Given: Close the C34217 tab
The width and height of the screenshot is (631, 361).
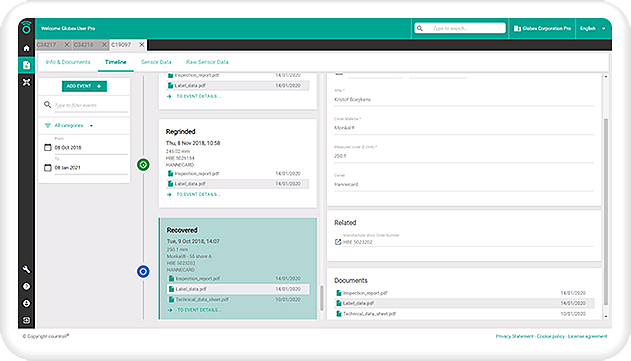Looking at the screenshot, I should (67, 45).
